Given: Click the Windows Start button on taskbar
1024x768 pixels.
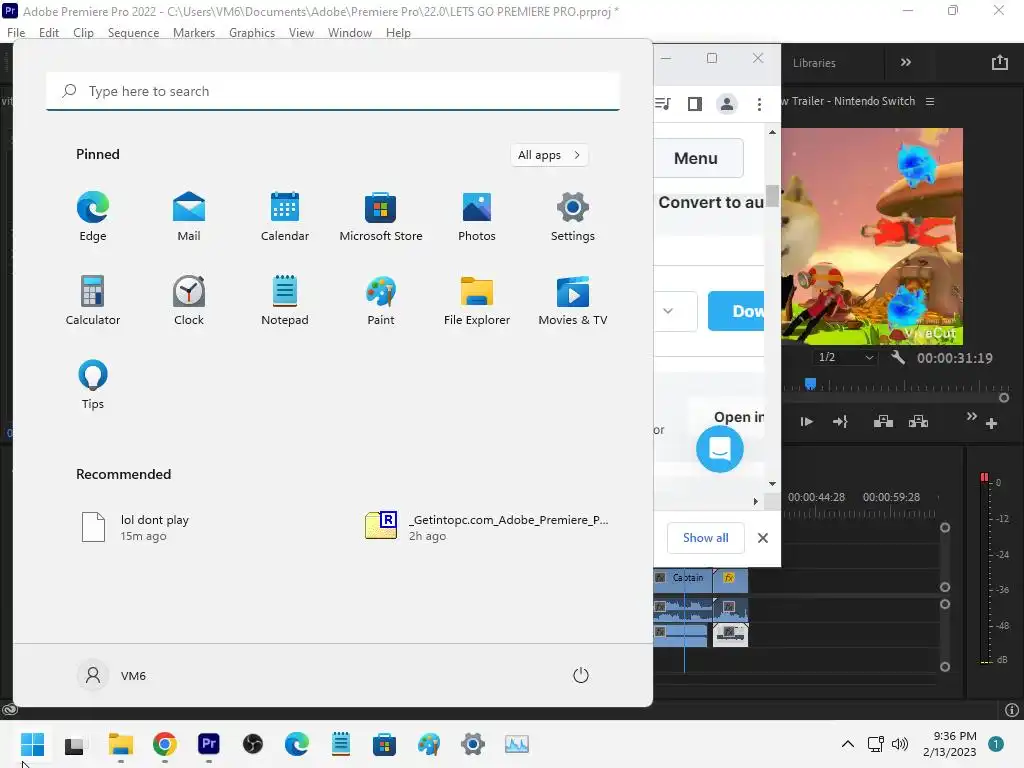Looking at the screenshot, I should click(x=32, y=744).
